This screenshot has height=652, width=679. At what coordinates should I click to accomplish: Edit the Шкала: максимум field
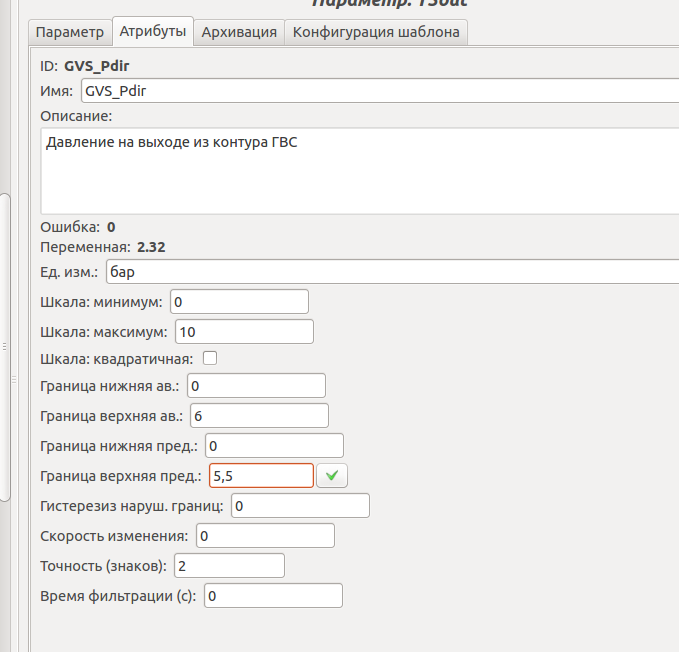coord(244,331)
